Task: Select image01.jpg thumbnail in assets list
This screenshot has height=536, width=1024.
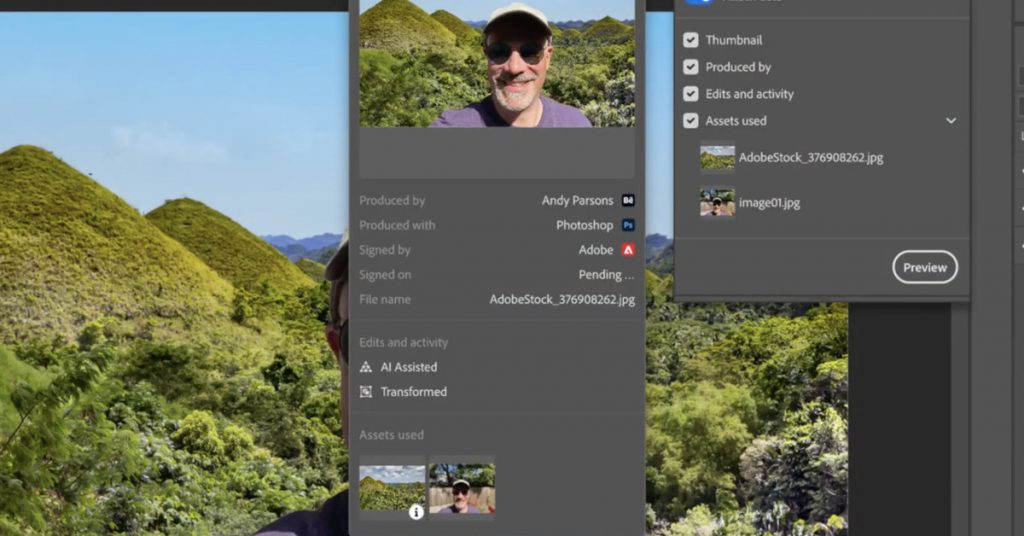Action: point(717,202)
